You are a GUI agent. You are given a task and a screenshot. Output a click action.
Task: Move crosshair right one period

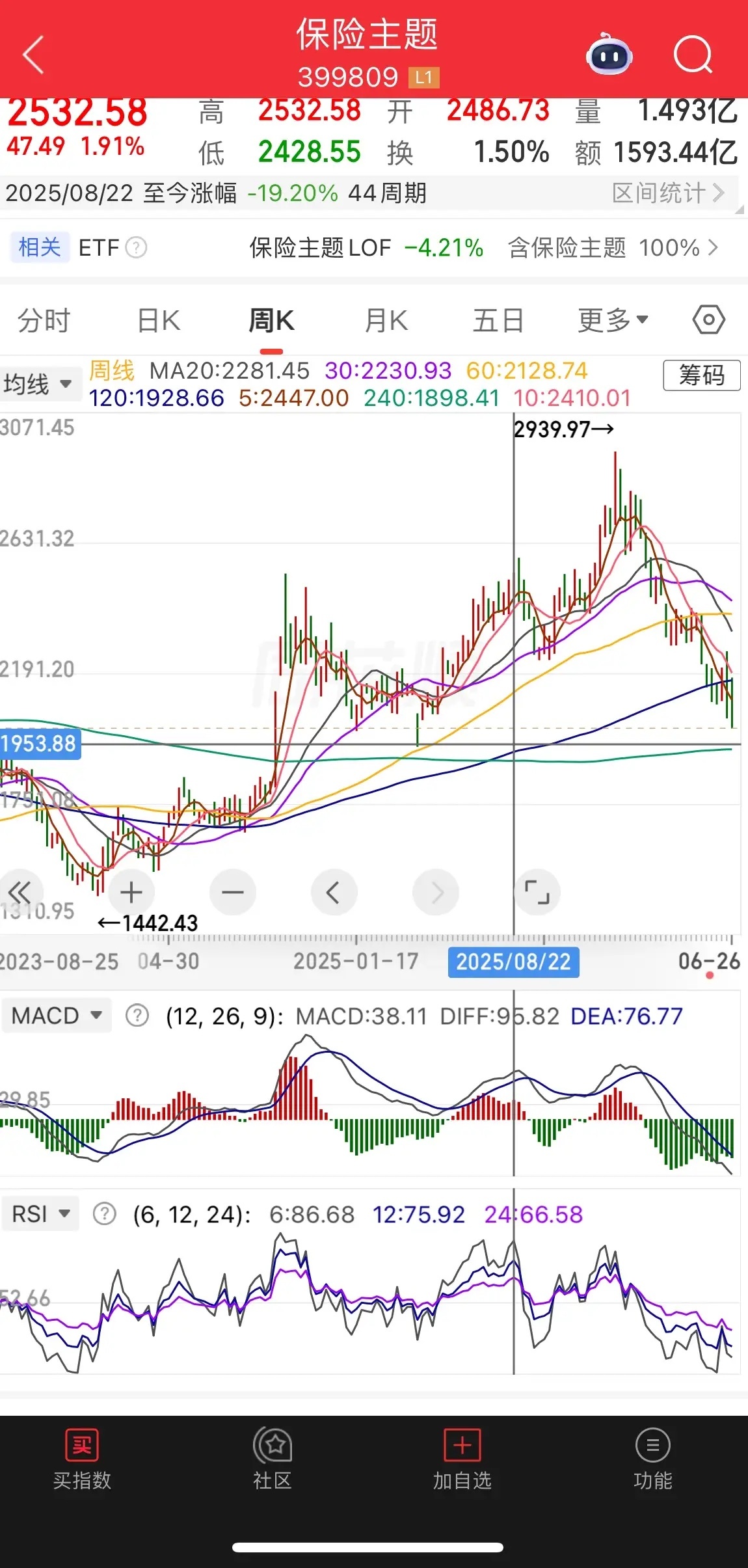pyautogui.click(x=436, y=892)
